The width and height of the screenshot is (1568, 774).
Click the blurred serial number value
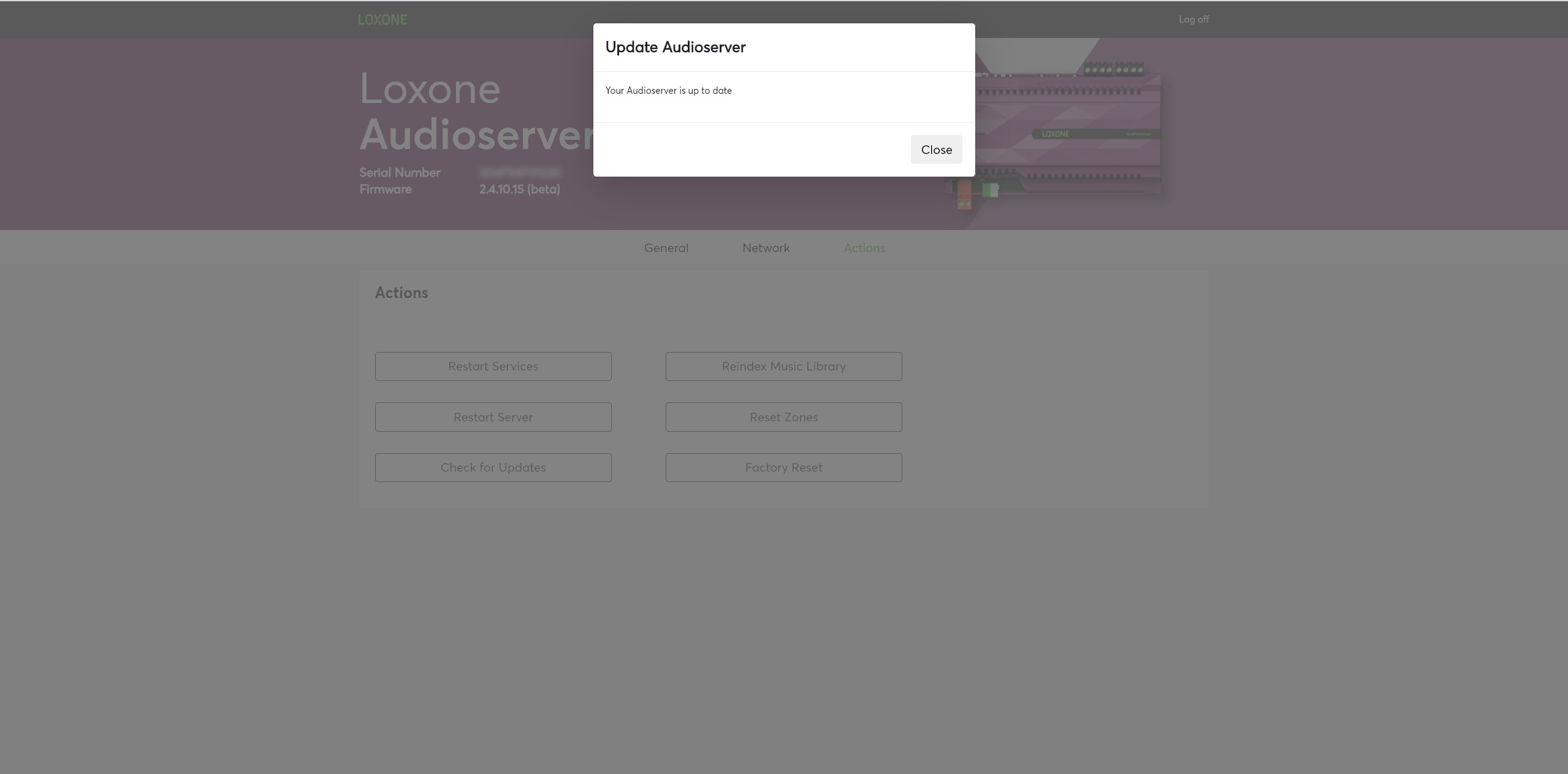520,173
